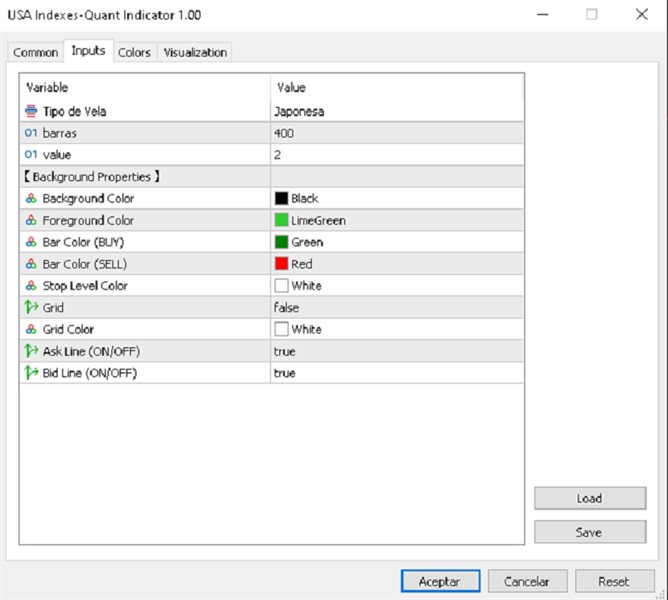The image size is (668, 600).
Task: Select the 'Tipo de Vela' variable name
Action: pos(75,112)
